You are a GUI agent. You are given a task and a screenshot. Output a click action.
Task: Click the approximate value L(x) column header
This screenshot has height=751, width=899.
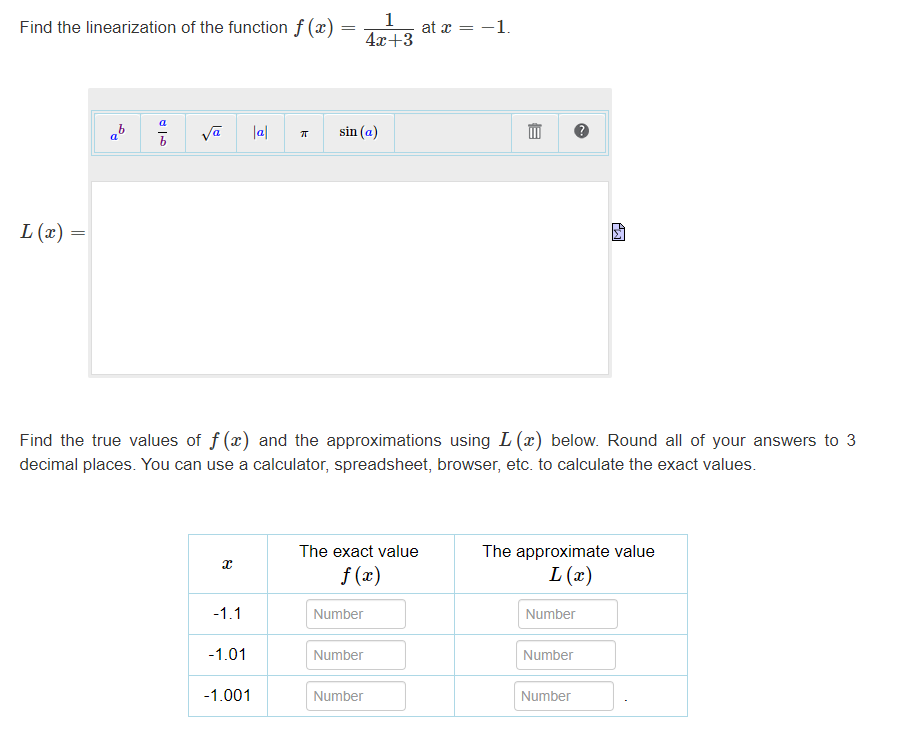point(569,563)
